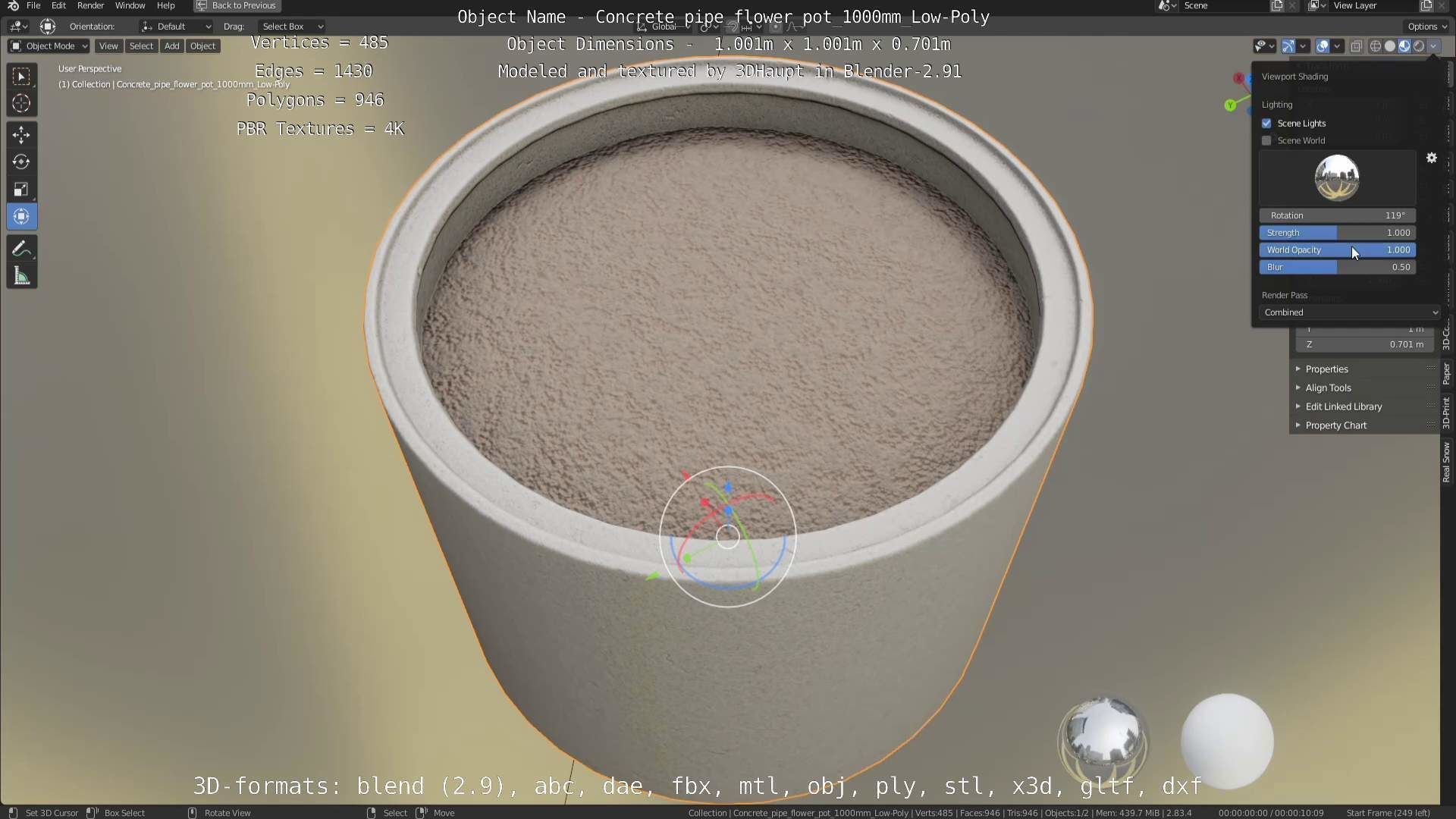Expand the Align Tools panel
This screenshot has width=1456, height=819.
[1363, 388]
